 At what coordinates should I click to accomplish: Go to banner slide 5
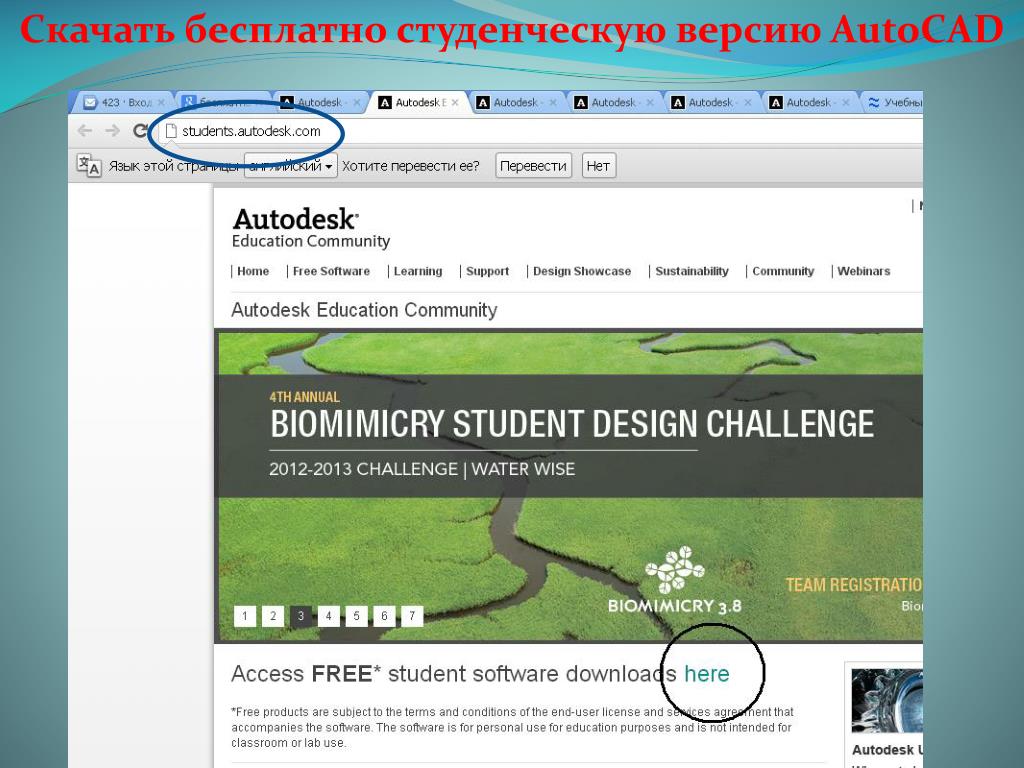tap(357, 616)
